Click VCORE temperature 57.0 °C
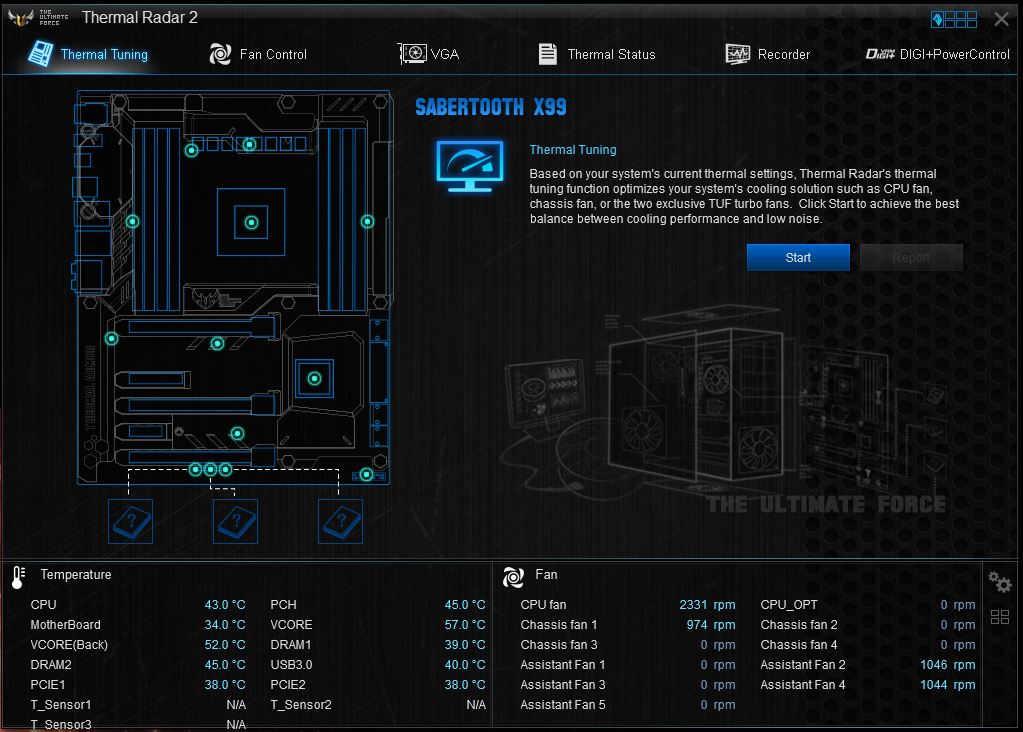Viewport: 1023px width, 732px height. click(465, 625)
